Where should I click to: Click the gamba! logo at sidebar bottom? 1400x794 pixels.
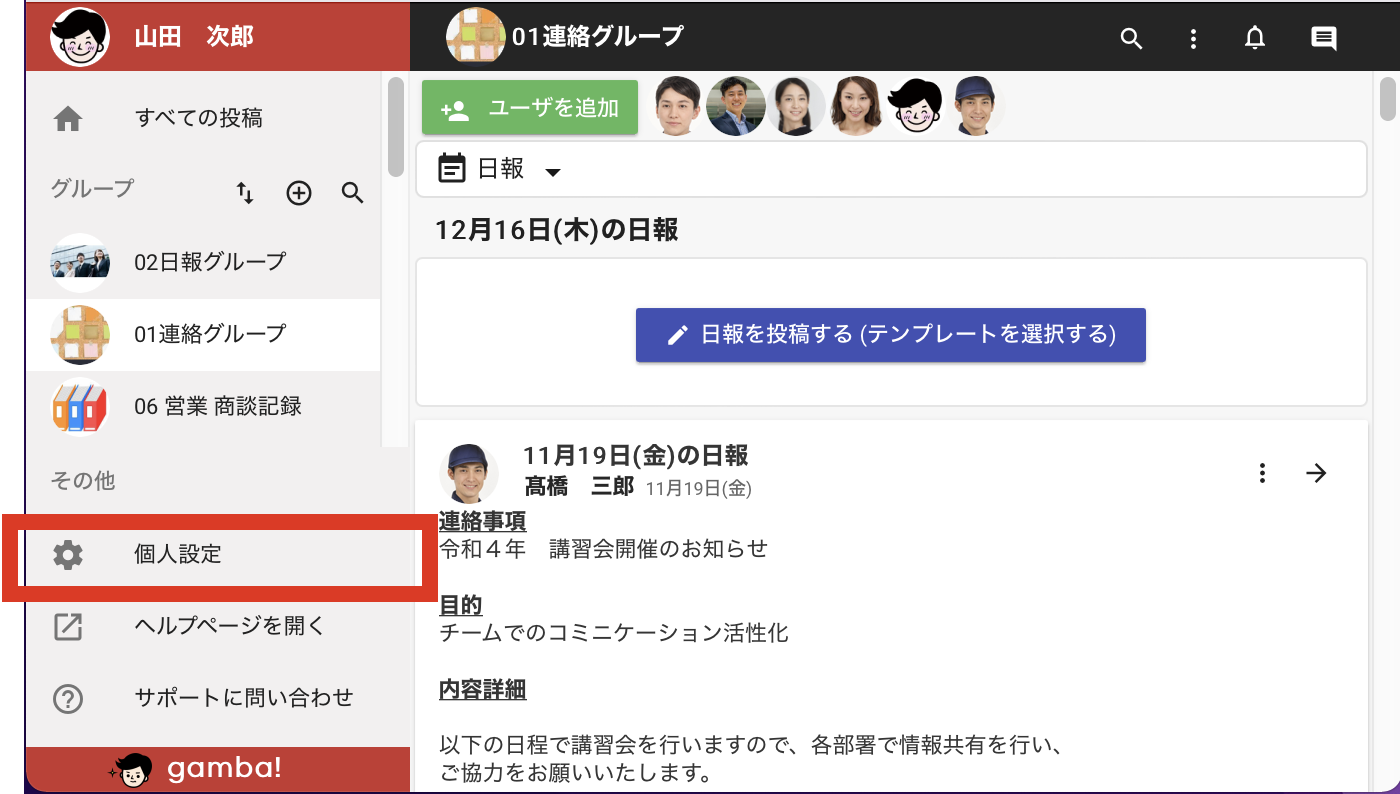[195, 768]
